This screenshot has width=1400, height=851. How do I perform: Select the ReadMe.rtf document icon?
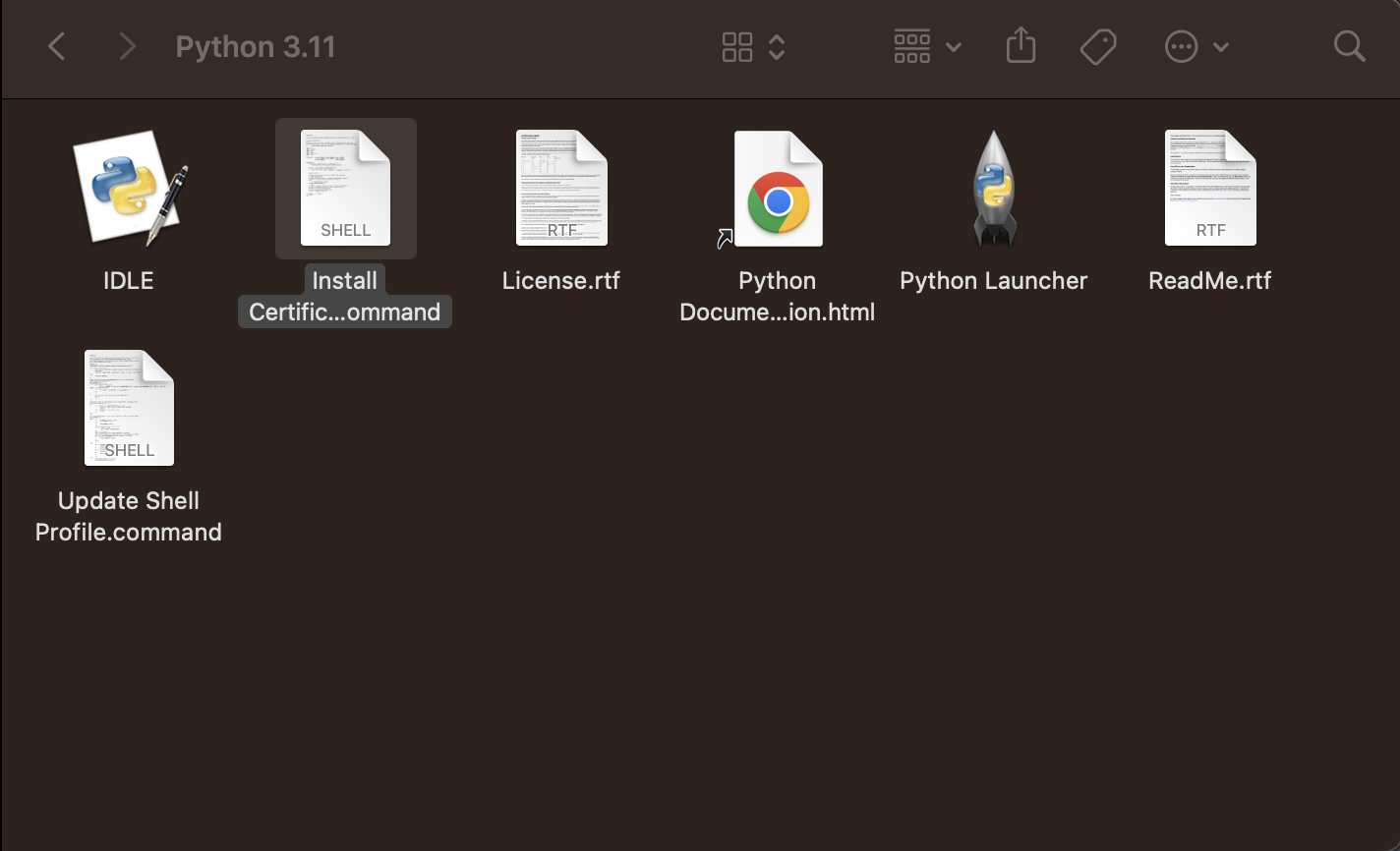pyautogui.click(x=1210, y=188)
